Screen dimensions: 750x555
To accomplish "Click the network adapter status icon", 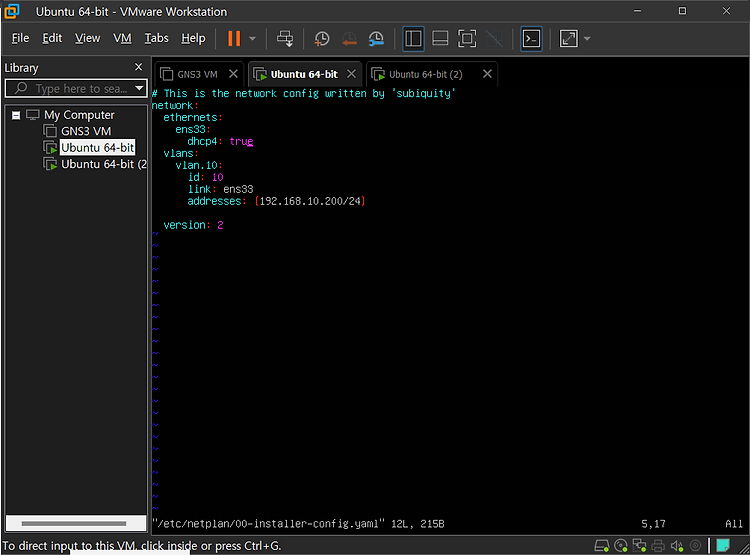I will click(x=640, y=545).
